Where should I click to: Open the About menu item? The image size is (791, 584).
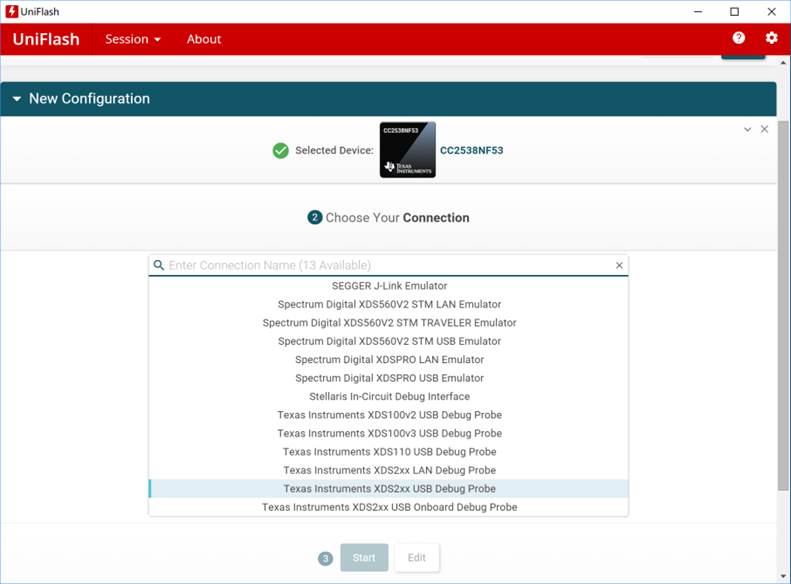(x=204, y=39)
